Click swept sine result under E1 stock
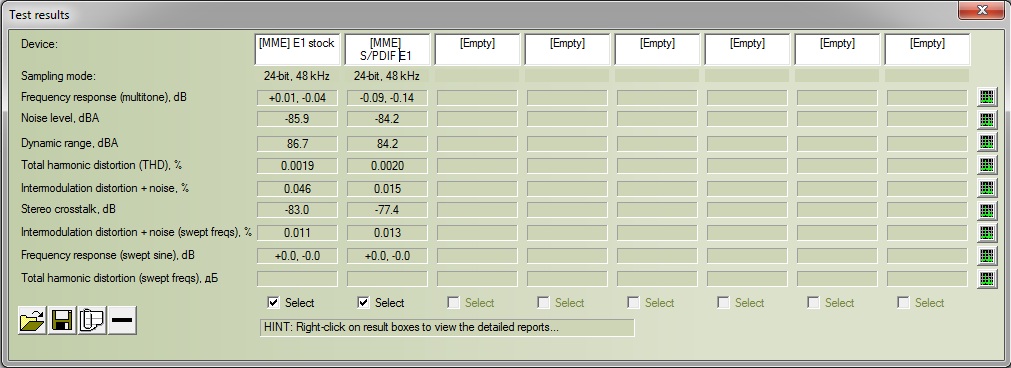The image size is (1011, 368). (x=297, y=256)
